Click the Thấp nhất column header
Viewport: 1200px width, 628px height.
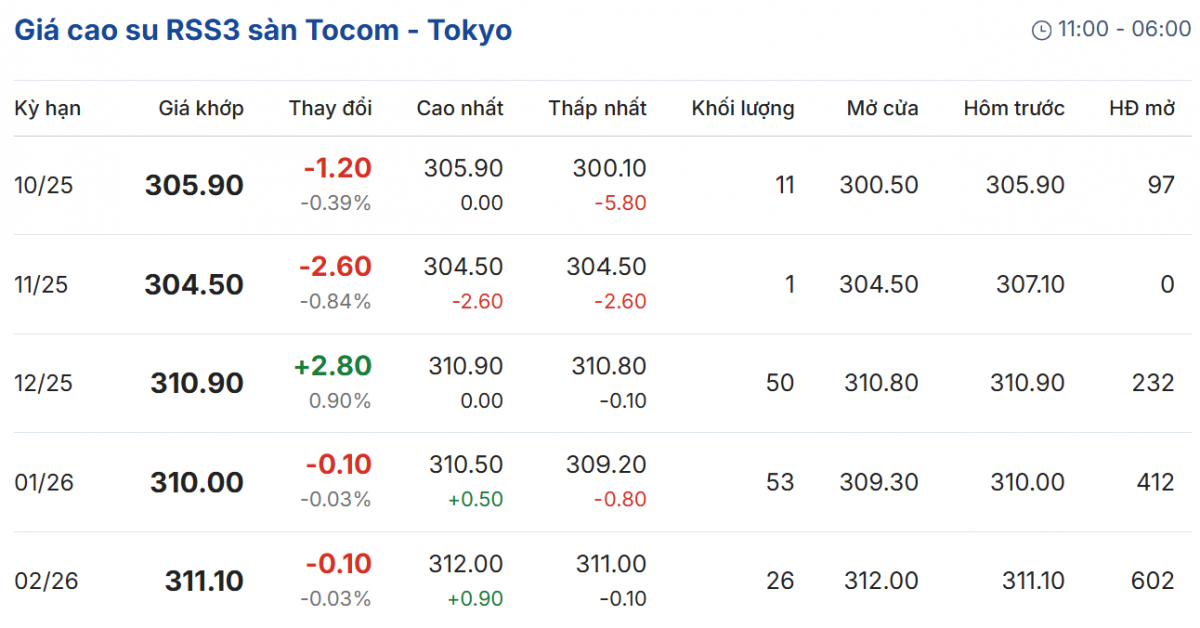coord(597,108)
